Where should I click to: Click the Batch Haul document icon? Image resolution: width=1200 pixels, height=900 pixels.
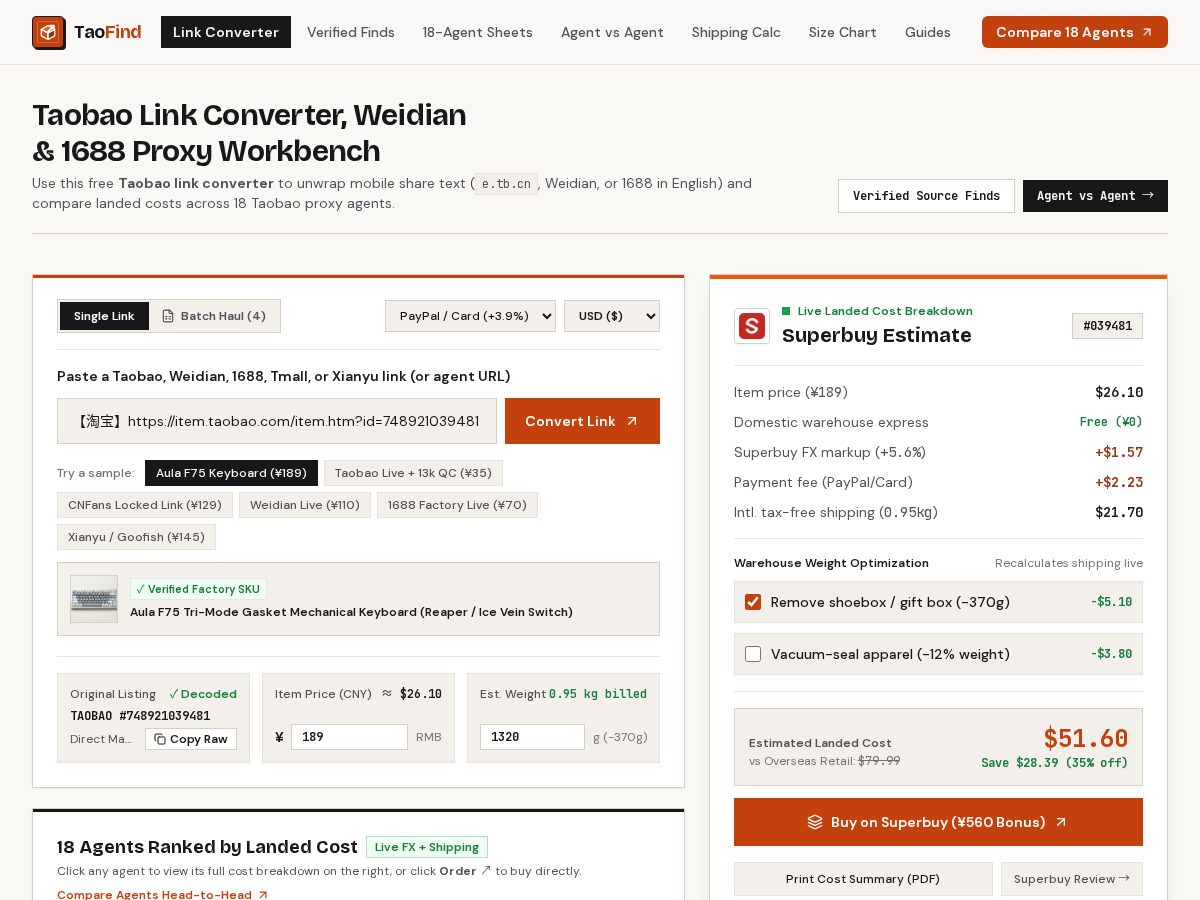[x=168, y=316]
